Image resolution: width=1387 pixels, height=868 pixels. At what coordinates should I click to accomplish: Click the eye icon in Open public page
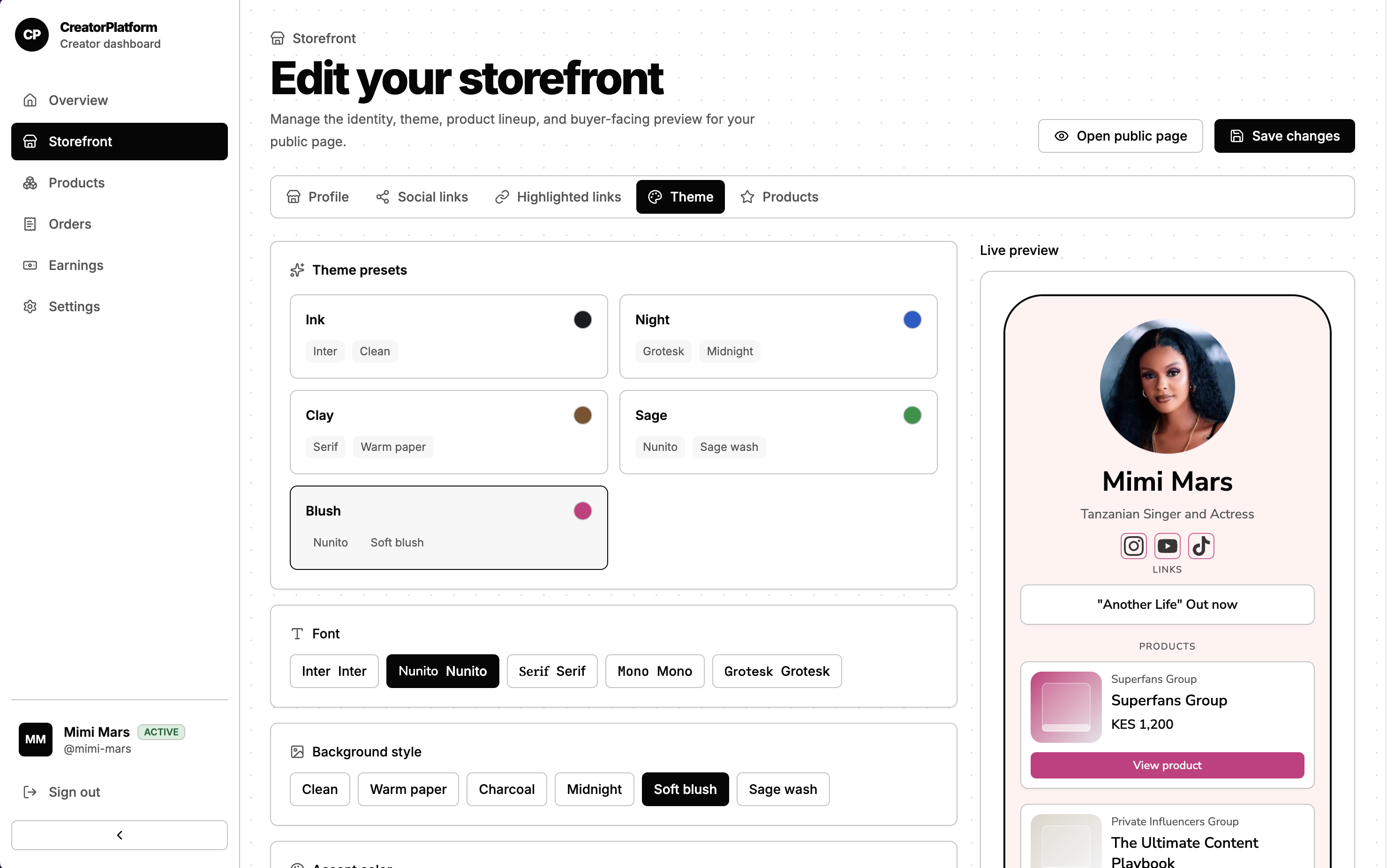1062,136
